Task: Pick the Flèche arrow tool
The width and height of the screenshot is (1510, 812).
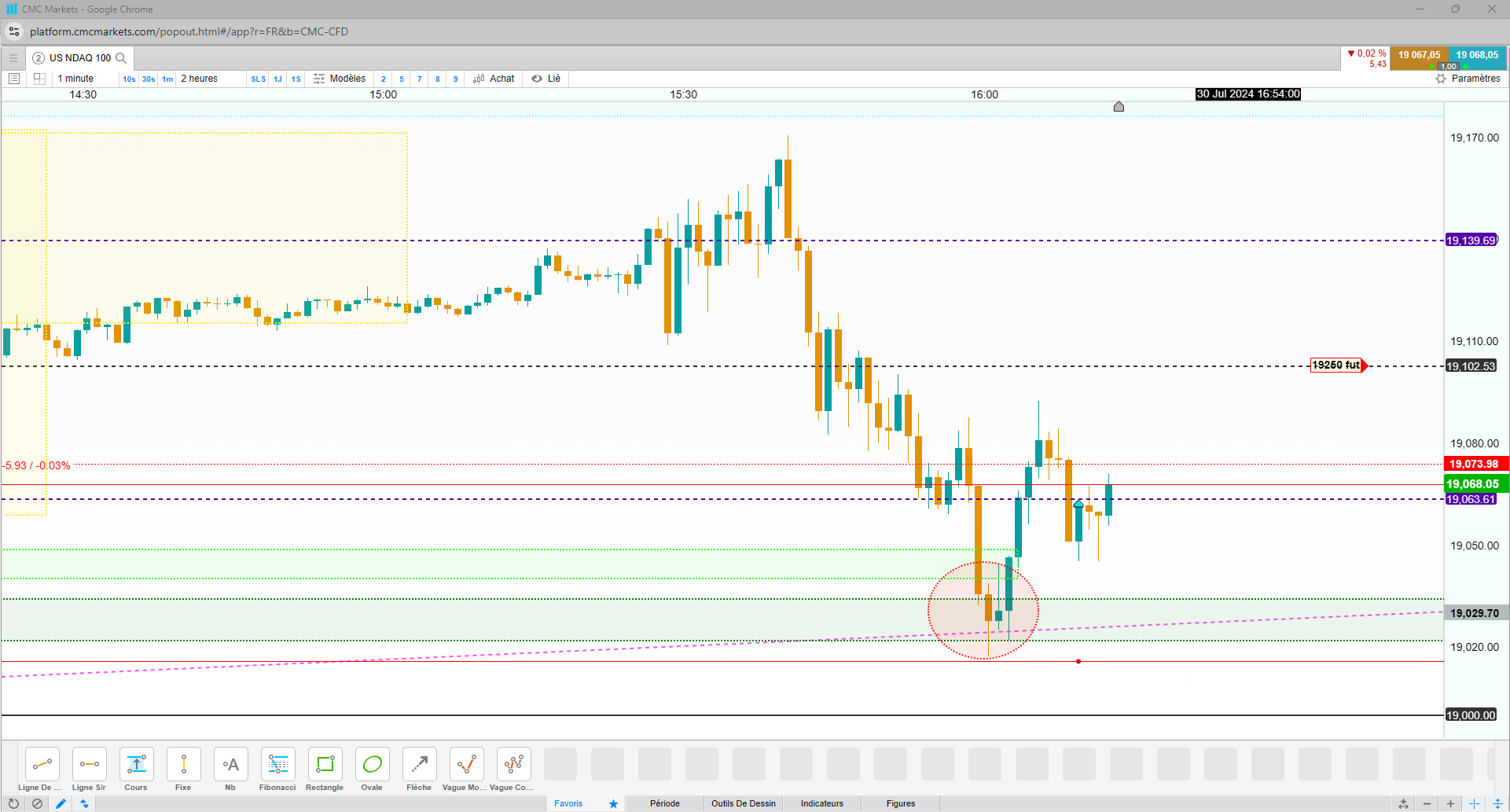Action: [x=419, y=770]
